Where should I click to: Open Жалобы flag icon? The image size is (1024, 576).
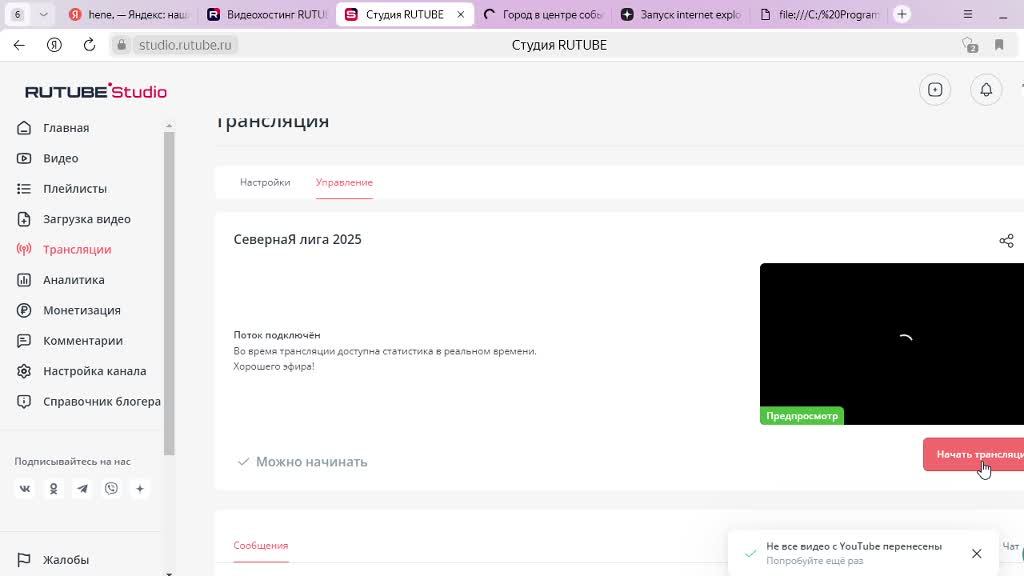pyautogui.click(x=24, y=560)
